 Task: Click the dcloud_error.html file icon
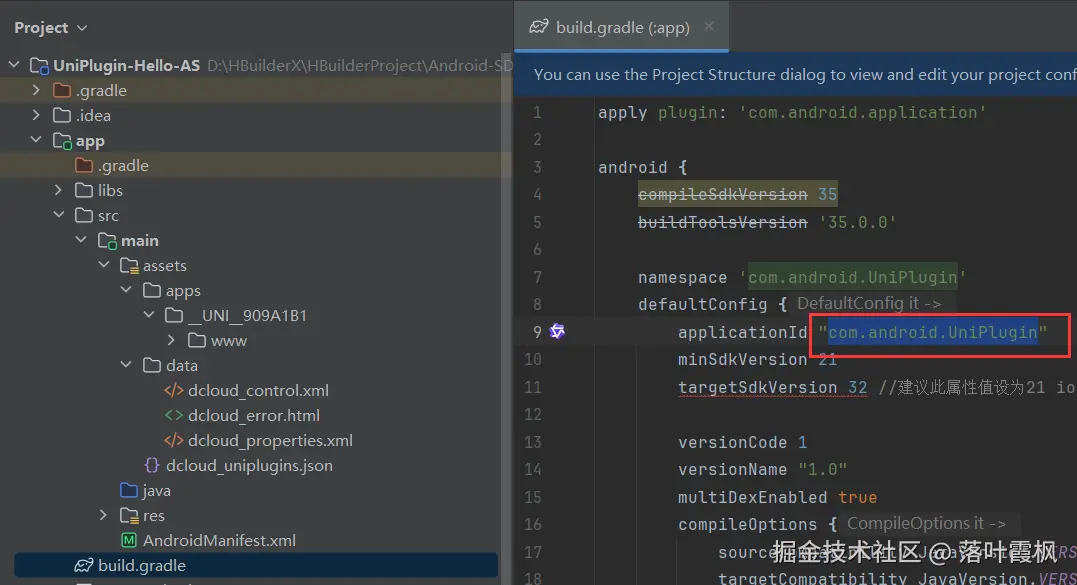click(174, 415)
